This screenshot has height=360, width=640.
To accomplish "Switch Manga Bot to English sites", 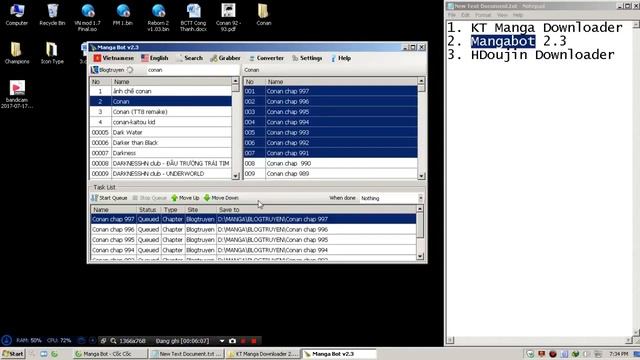I will coord(155,58).
